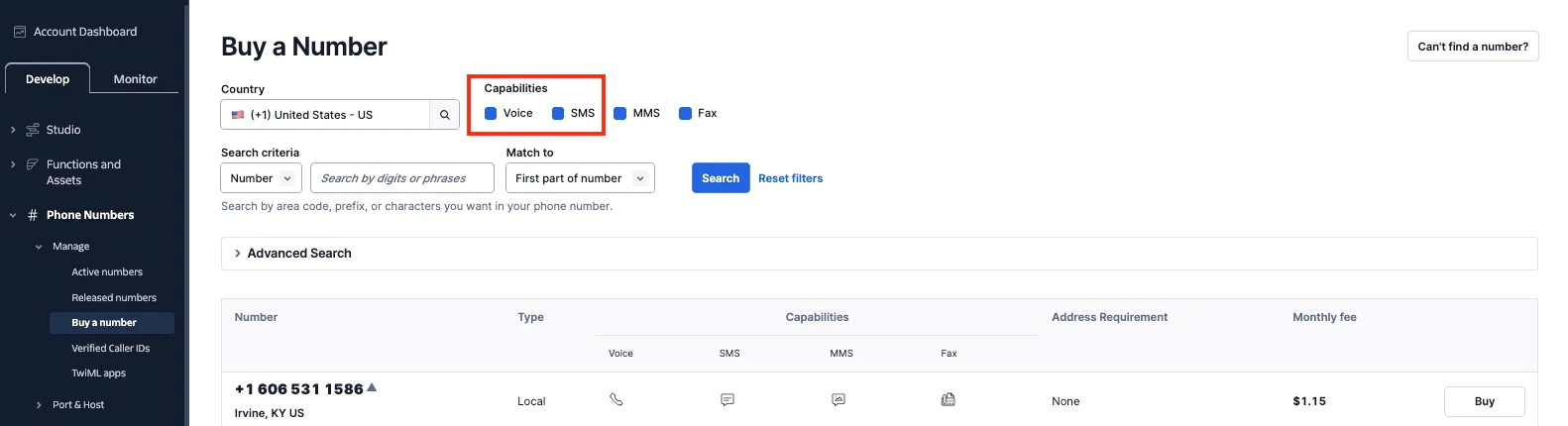This screenshot has width=1568, height=426.
Task: Click the MMS picture icon in number row
Action: [x=839, y=400]
